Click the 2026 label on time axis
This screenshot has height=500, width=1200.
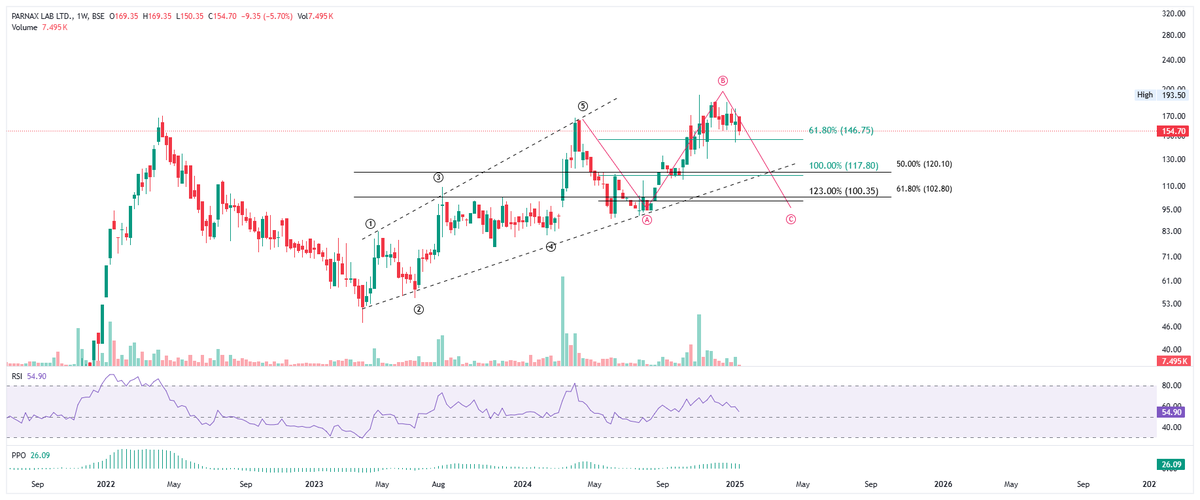(x=943, y=483)
